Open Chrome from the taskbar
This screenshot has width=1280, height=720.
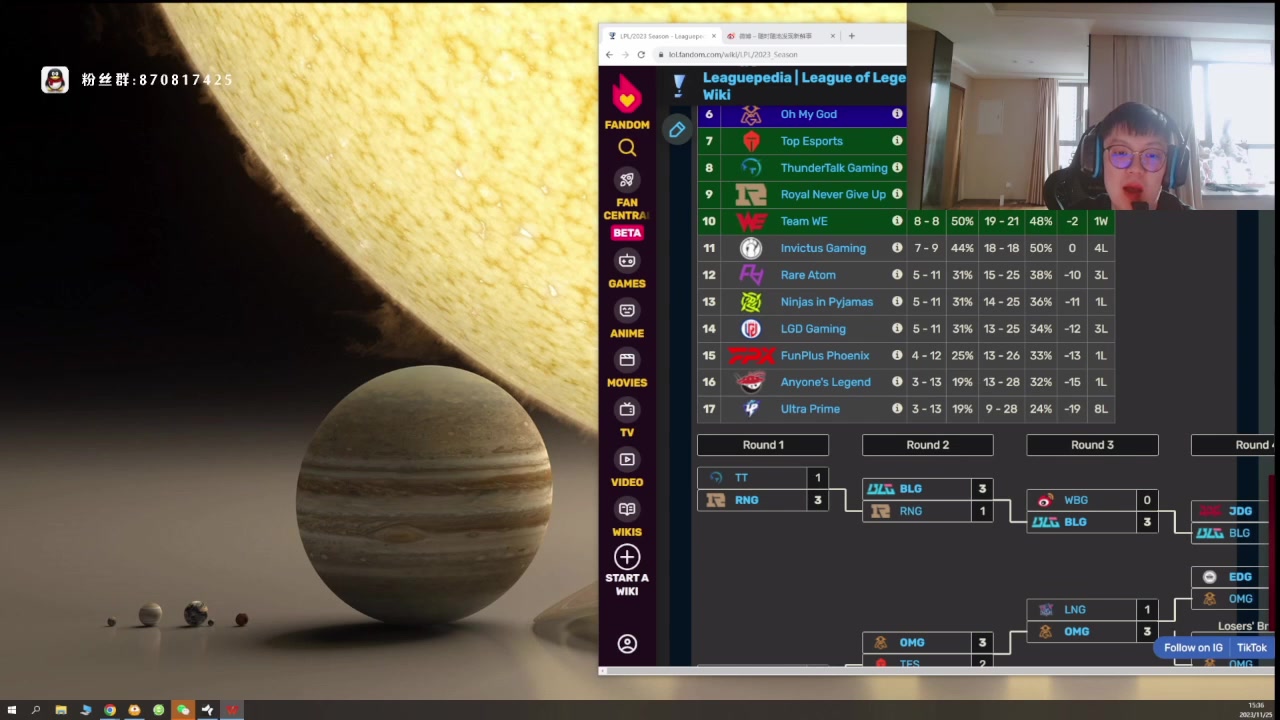[110, 710]
